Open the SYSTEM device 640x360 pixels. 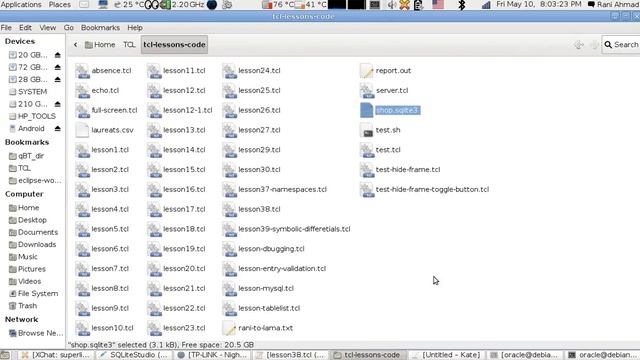tap(28, 92)
